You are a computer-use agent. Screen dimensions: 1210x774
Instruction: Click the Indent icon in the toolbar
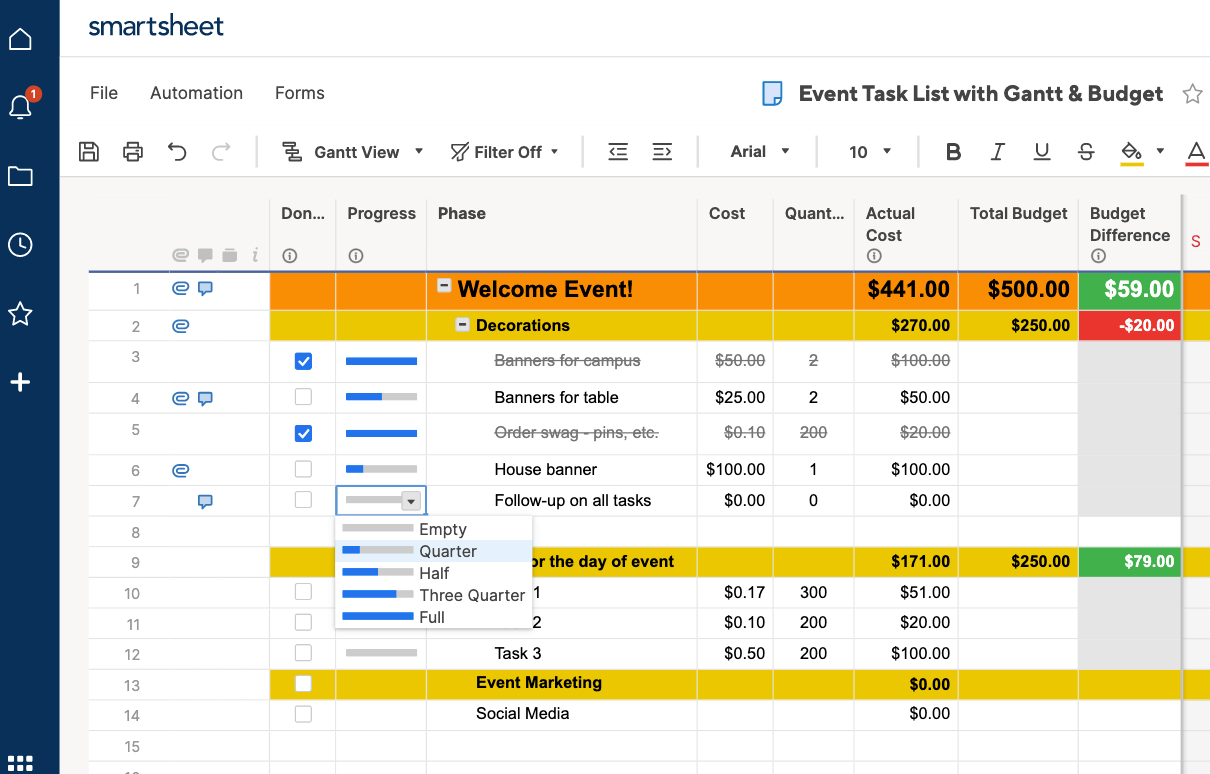(x=662, y=152)
